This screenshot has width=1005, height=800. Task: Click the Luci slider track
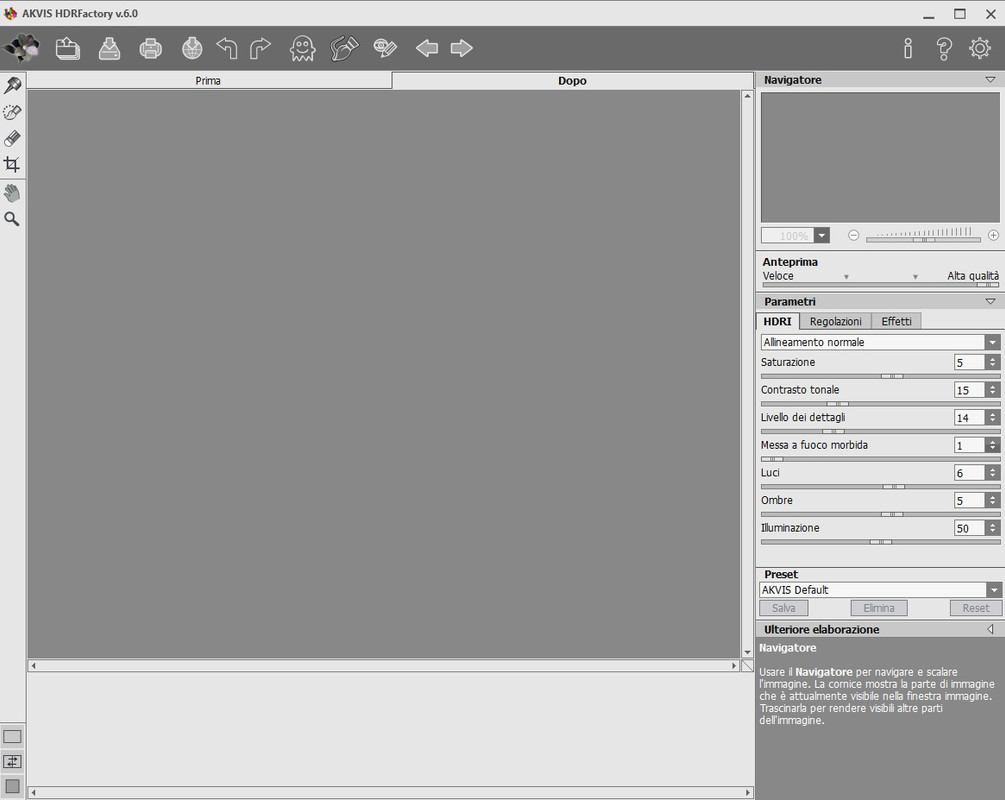pos(880,487)
